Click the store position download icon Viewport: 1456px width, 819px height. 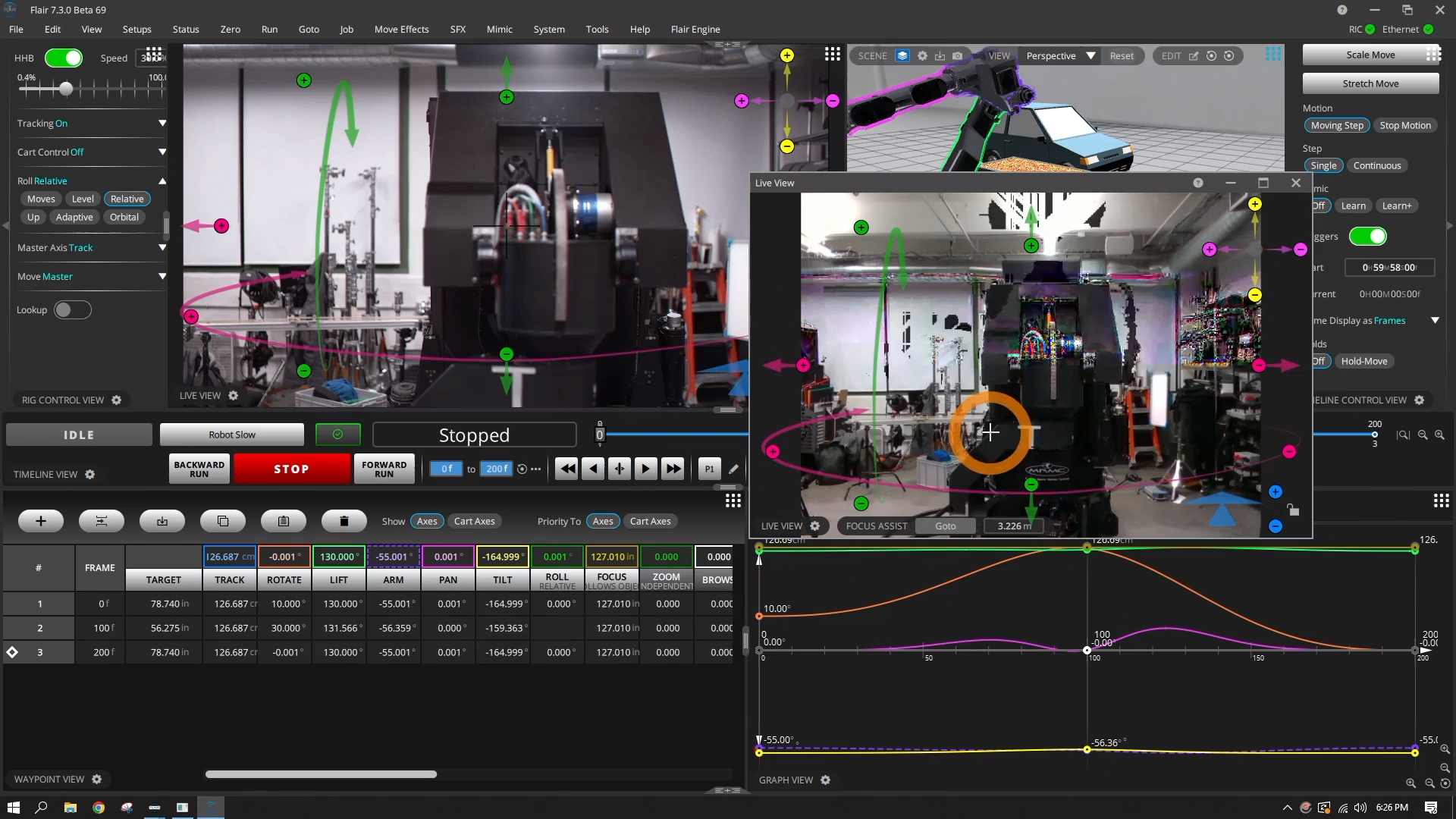162,521
